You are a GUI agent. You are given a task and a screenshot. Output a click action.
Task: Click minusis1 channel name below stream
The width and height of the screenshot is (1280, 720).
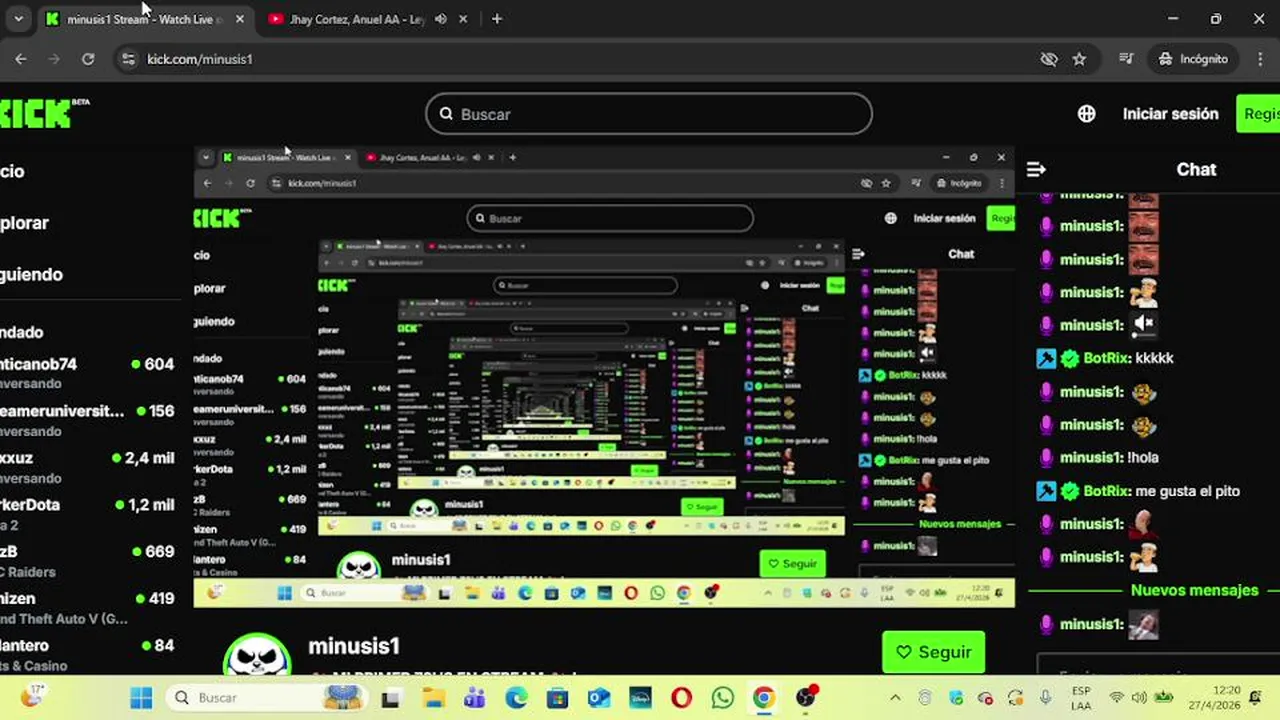coord(354,646)
